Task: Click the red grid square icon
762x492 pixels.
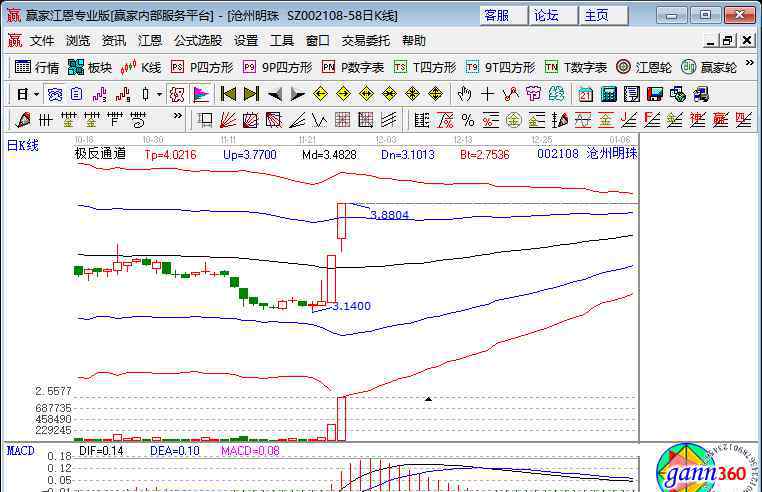Action: coord(343,120)
